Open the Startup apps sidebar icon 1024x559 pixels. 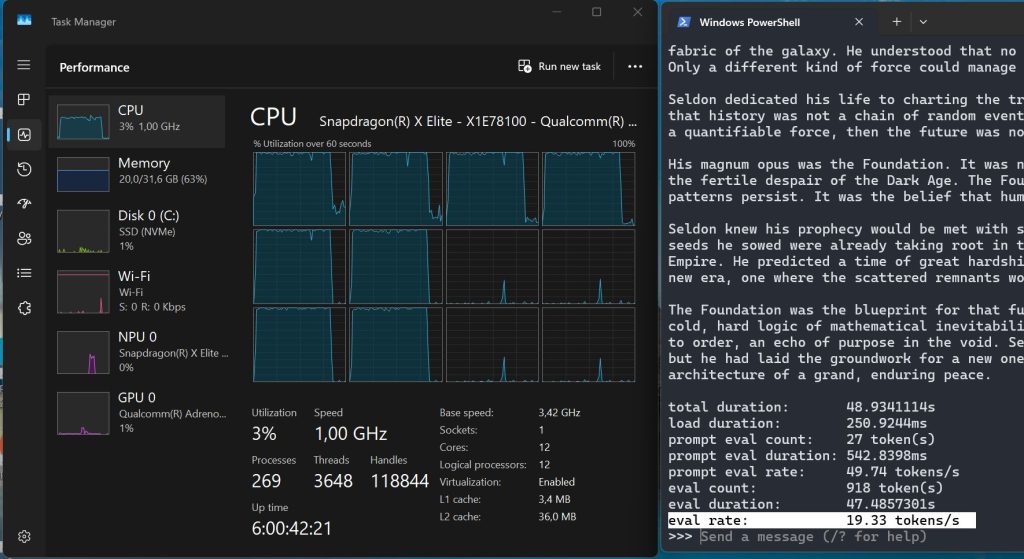click(x=24, y=204)
